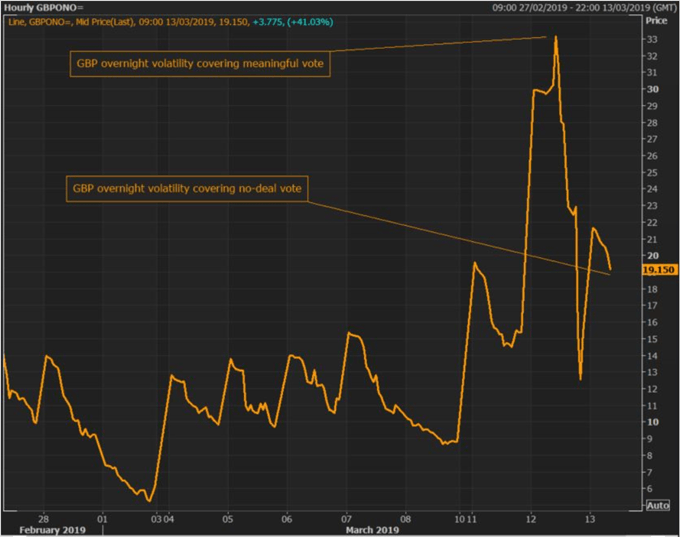Click the 19.150 current price label

coord(658,270)
